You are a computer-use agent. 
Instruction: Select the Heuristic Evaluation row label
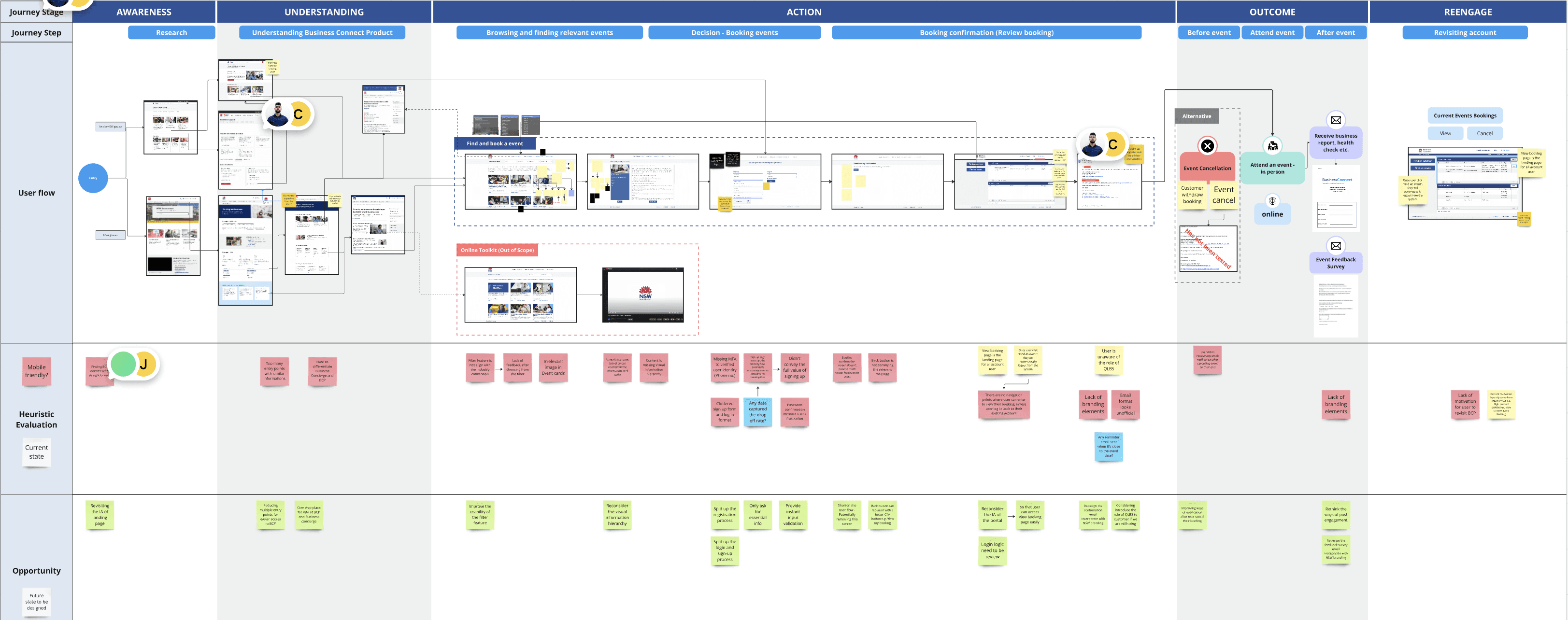(37, 419)
